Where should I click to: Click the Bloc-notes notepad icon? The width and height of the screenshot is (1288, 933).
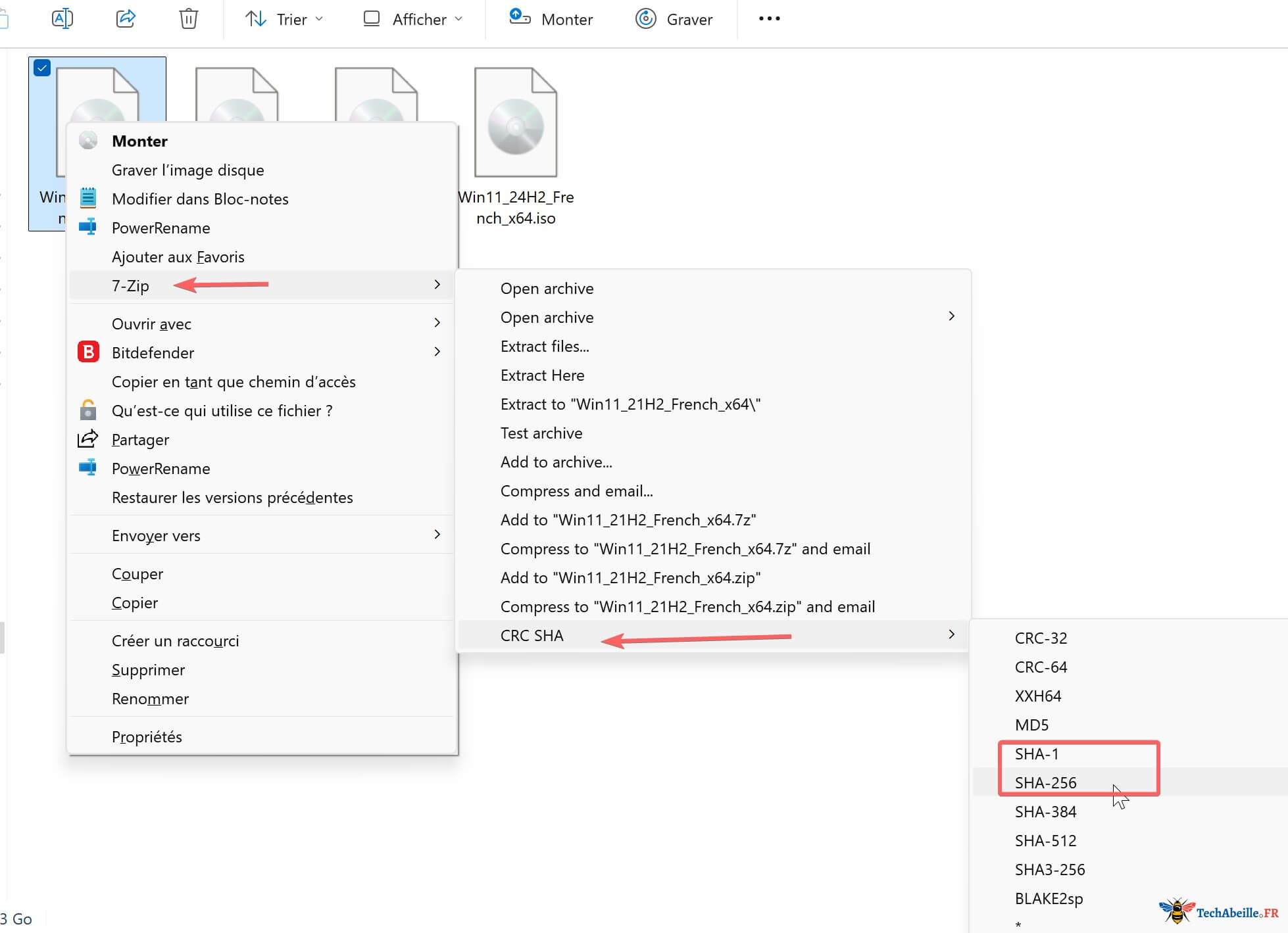[x=88, y=199]
